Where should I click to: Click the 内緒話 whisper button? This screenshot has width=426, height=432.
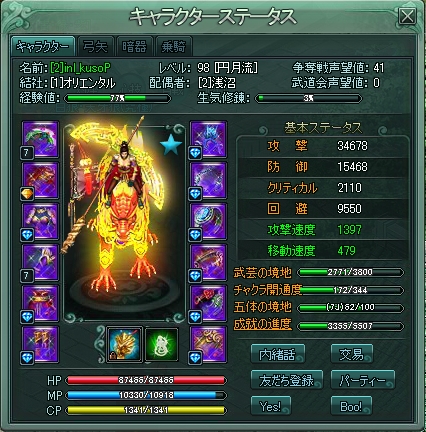[277, 354]
